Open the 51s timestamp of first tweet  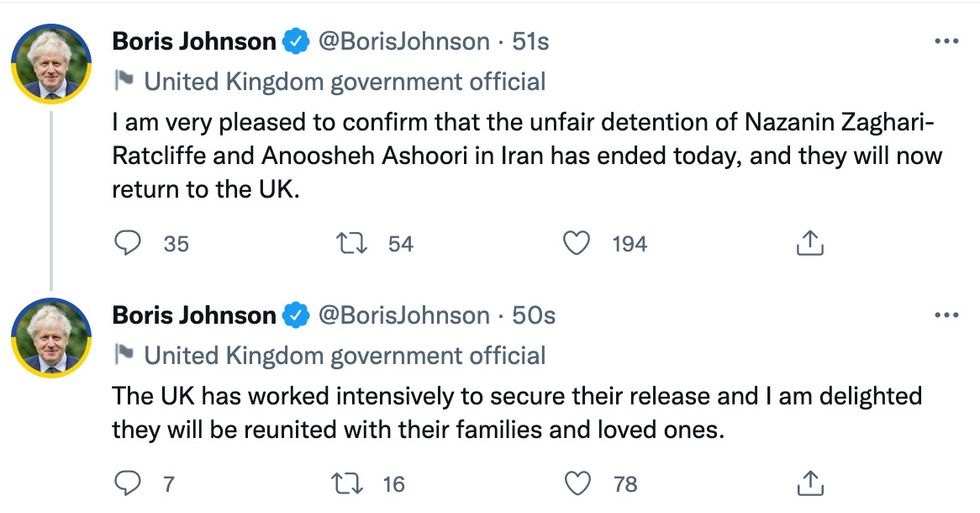pos(530,42)
